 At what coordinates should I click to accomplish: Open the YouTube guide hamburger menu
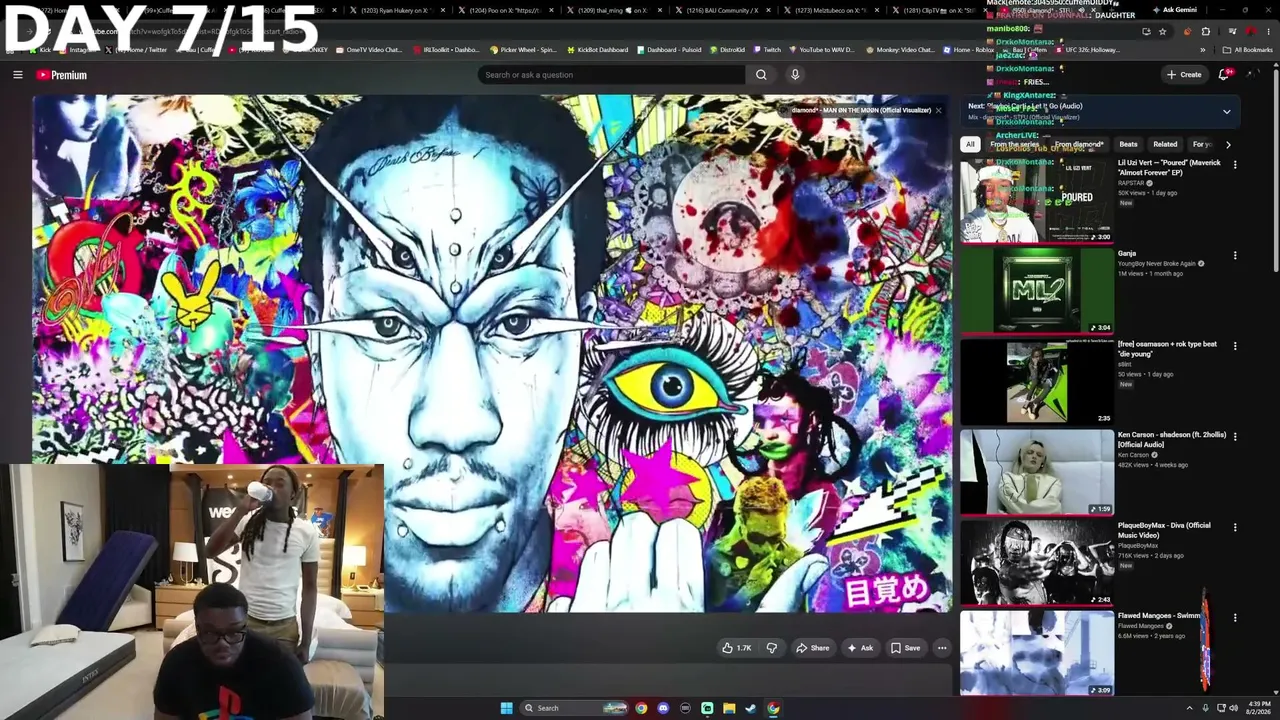tap(18, 75)
